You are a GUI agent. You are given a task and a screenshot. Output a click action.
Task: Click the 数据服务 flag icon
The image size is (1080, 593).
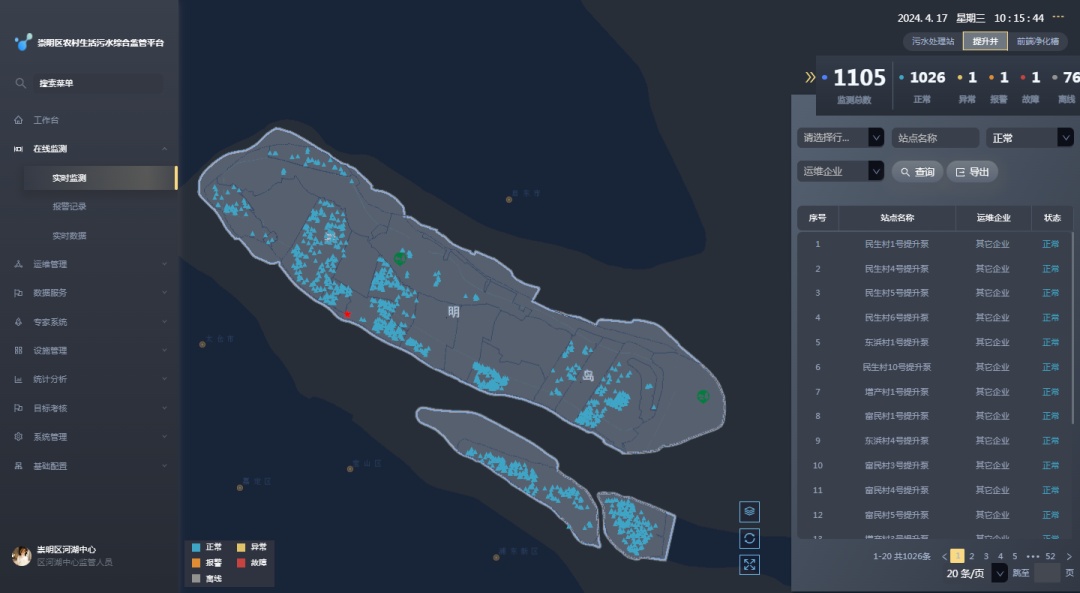(19, 293)
